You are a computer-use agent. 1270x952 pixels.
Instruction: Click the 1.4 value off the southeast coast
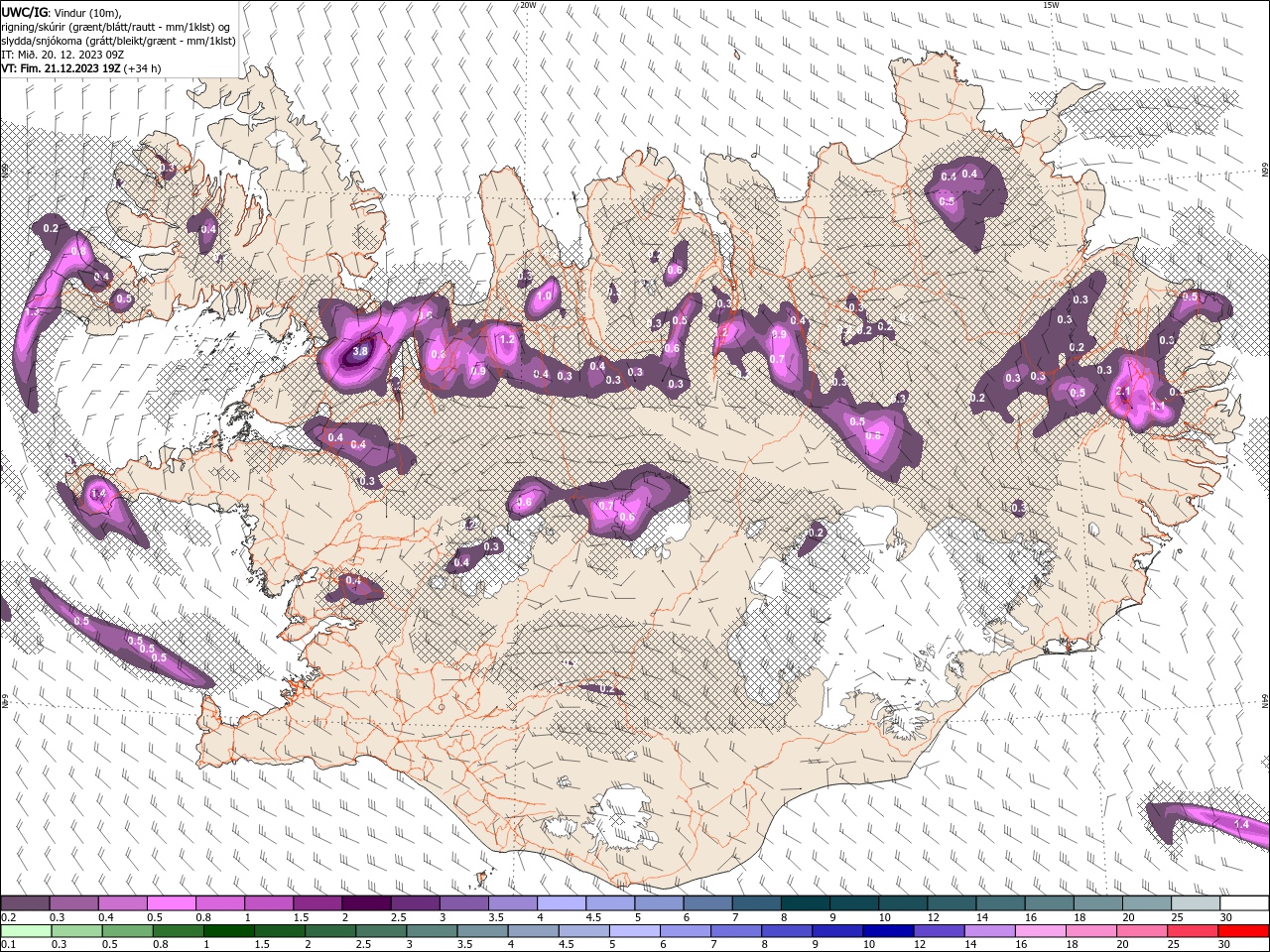click(x=1241, y=824)
